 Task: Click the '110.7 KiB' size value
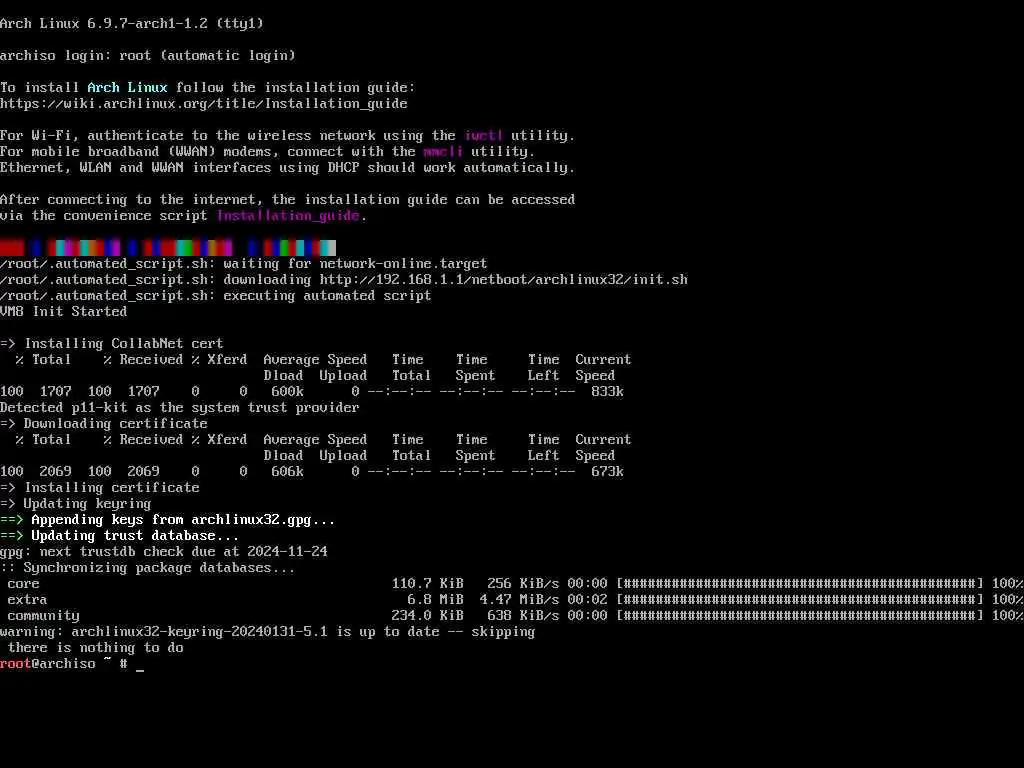click(428, 583)
